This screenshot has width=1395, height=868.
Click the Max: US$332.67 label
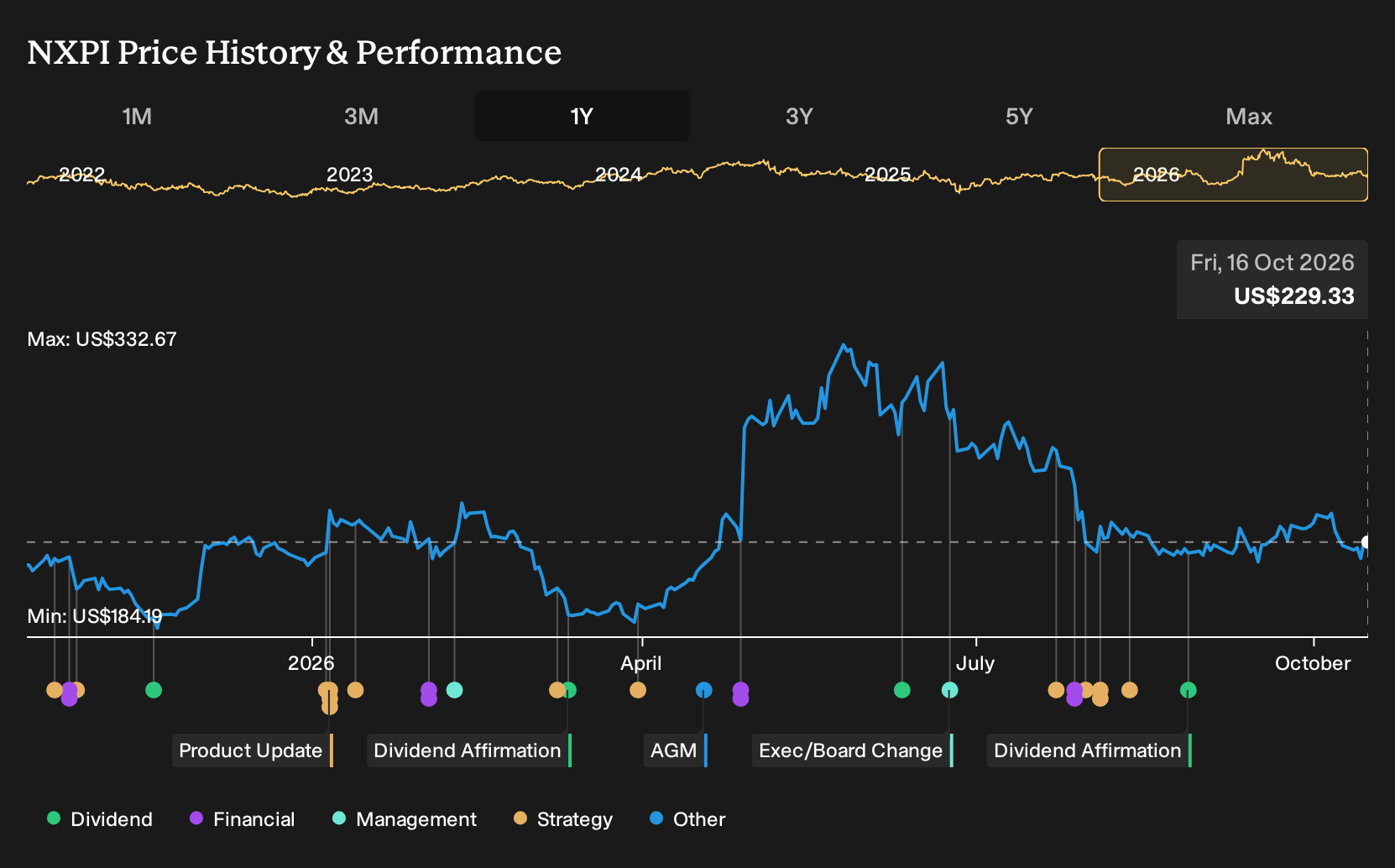click(102, 339)
